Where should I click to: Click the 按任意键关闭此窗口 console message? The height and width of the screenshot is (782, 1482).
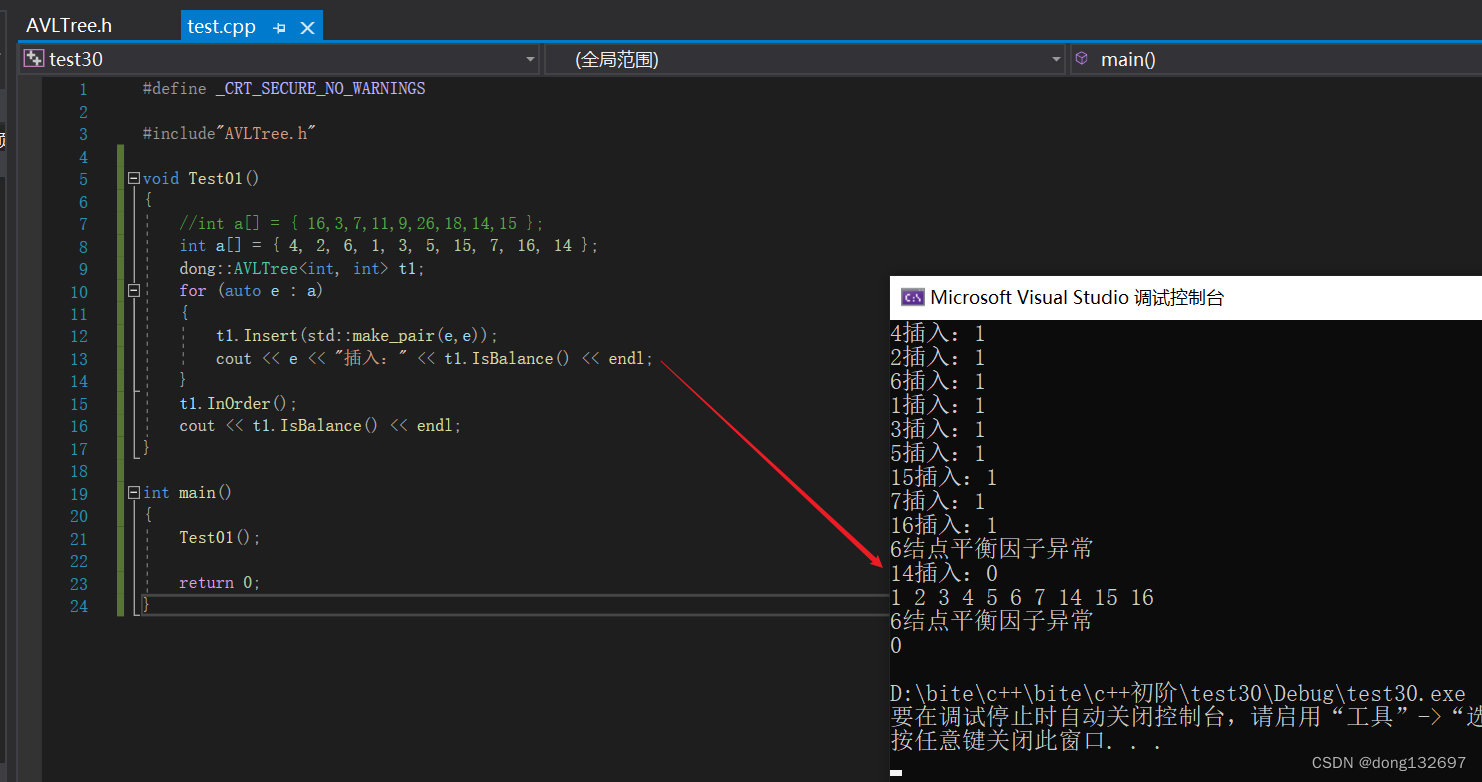pyautogui.click(x=1026, y=742)
